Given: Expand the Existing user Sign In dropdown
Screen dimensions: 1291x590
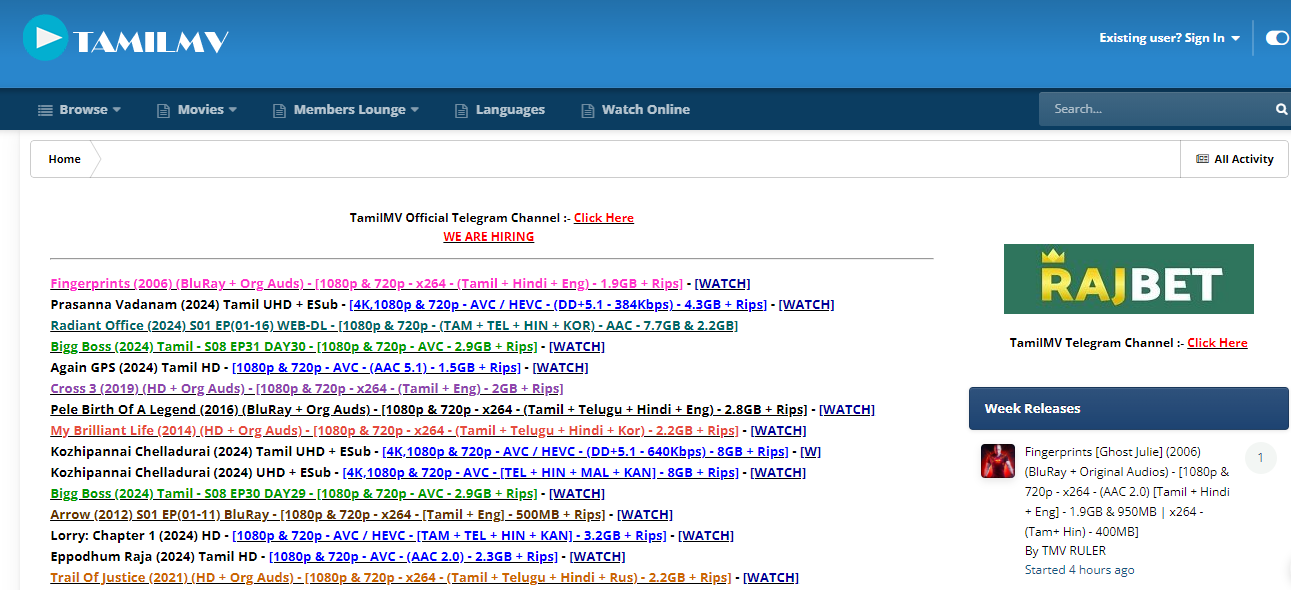Looking at the screenshot, I should point(1170,38).
